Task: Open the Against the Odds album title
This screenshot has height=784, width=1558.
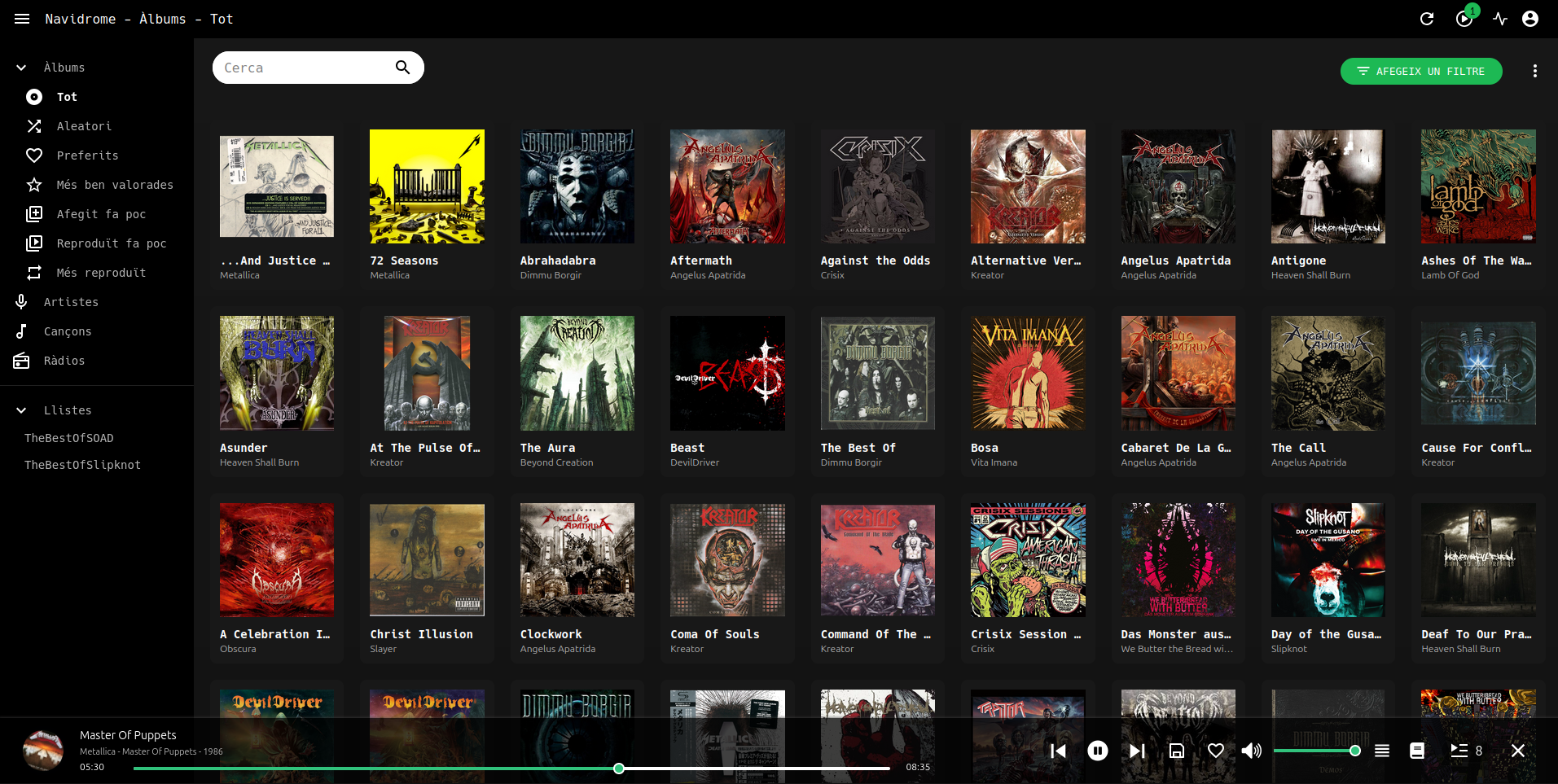Action: coord(876,261)
